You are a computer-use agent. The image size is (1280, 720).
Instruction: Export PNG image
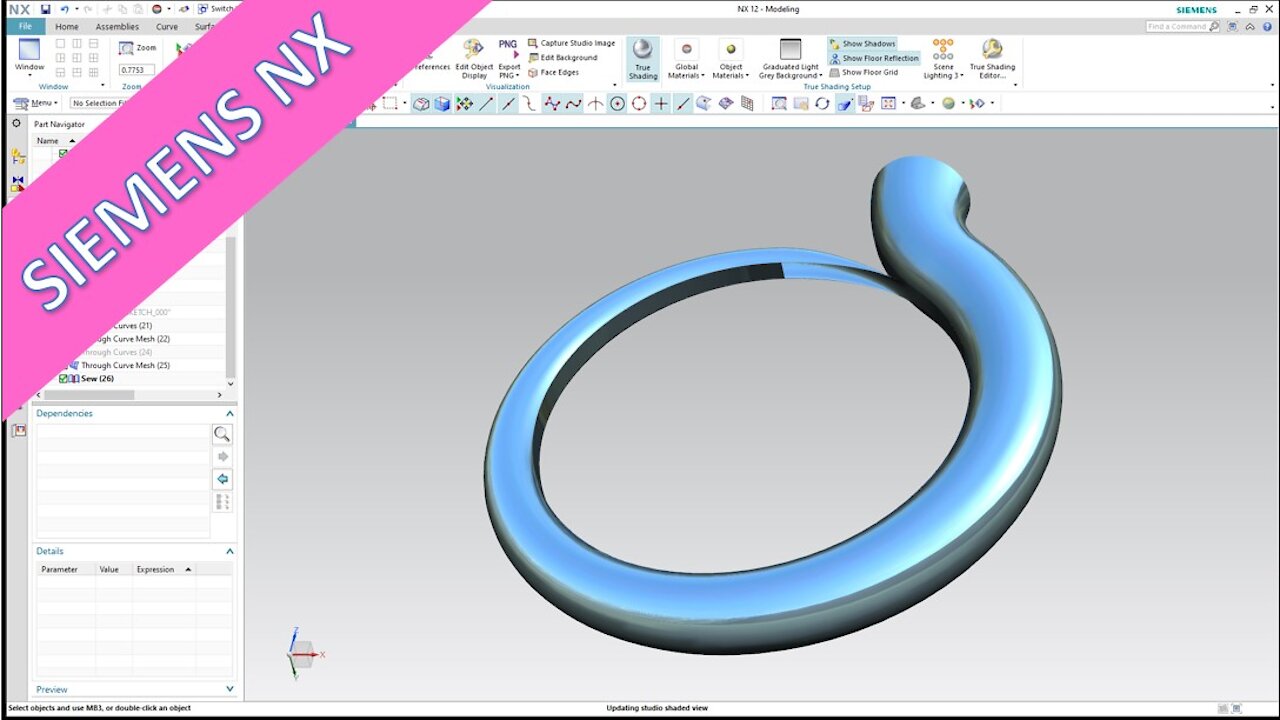point(509,59)
